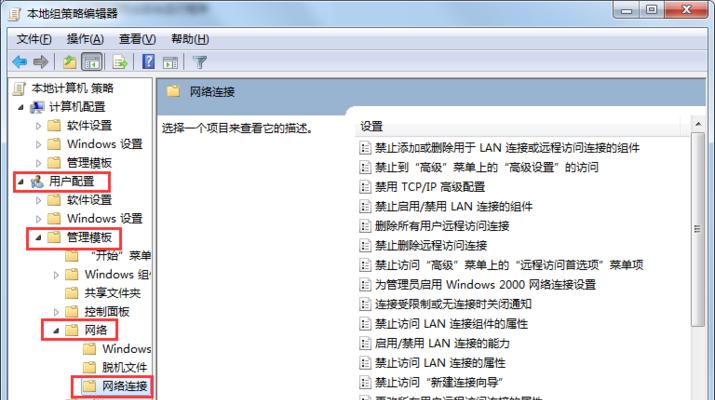
Task: Expand the 控制面板 tree node
Action: pyautogui.click(x=56, y=312)
